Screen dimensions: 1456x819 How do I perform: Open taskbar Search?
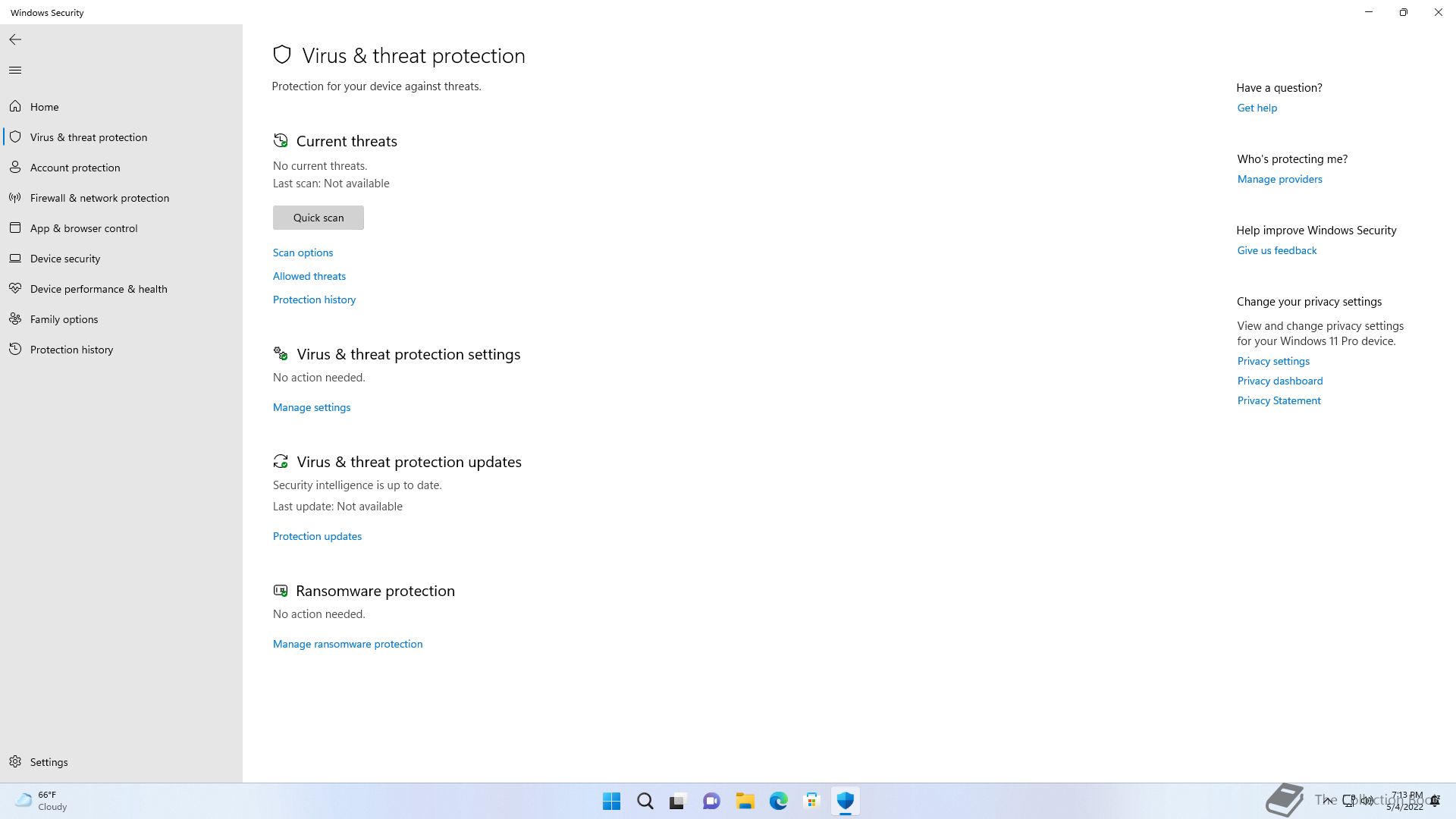click(645, 801)
